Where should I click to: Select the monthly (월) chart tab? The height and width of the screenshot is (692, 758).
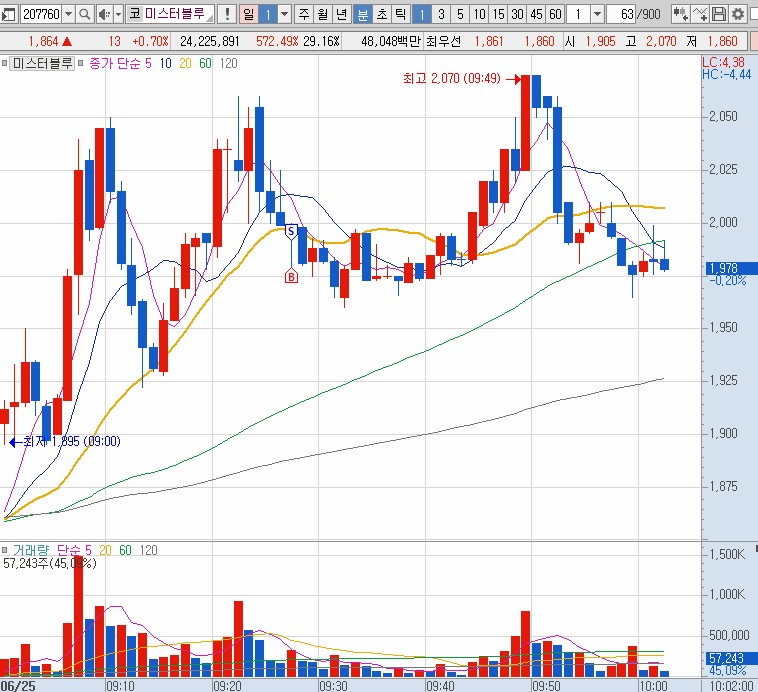click(323, 14)
